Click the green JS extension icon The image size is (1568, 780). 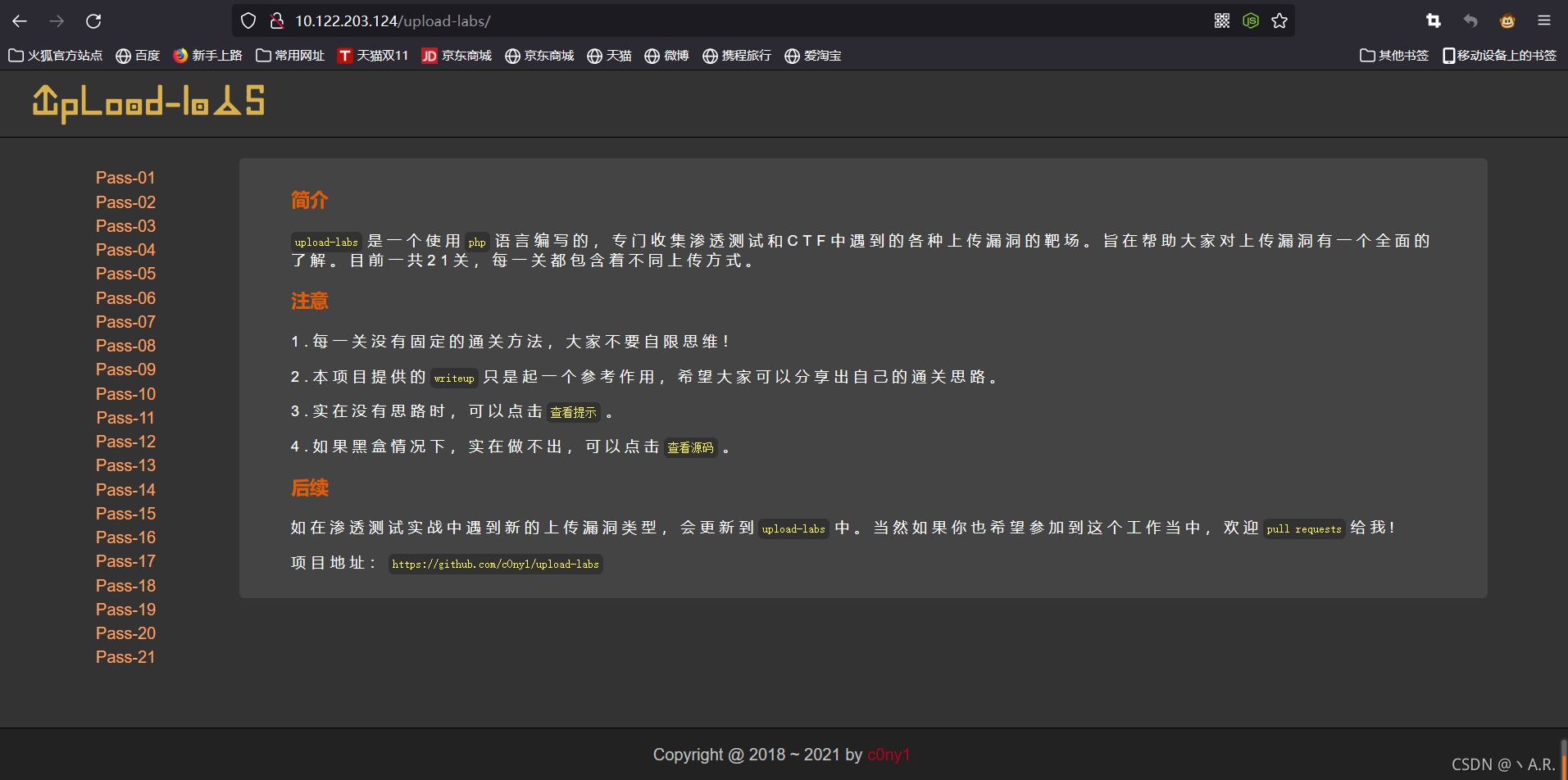pyautogui.click(x=1251, y=21)
